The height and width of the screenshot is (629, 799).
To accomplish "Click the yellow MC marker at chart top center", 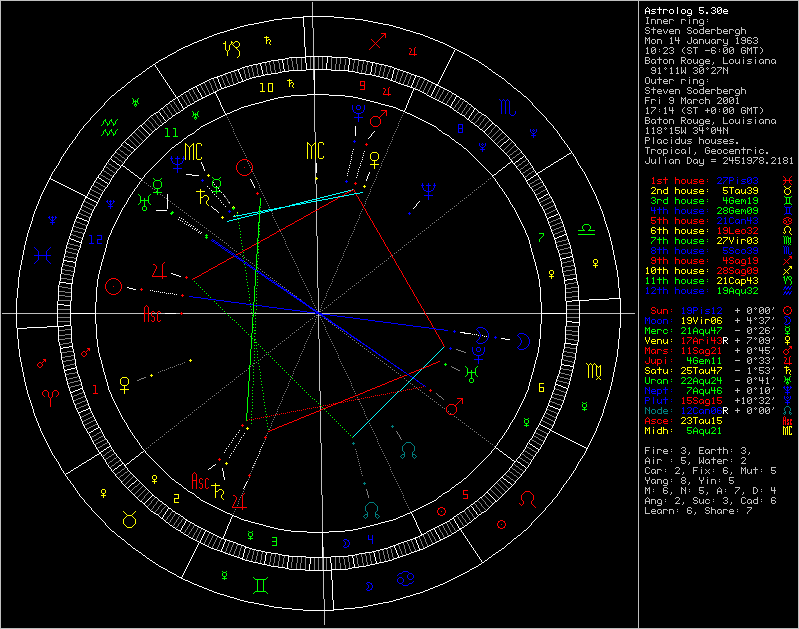I will pos(315,151).
